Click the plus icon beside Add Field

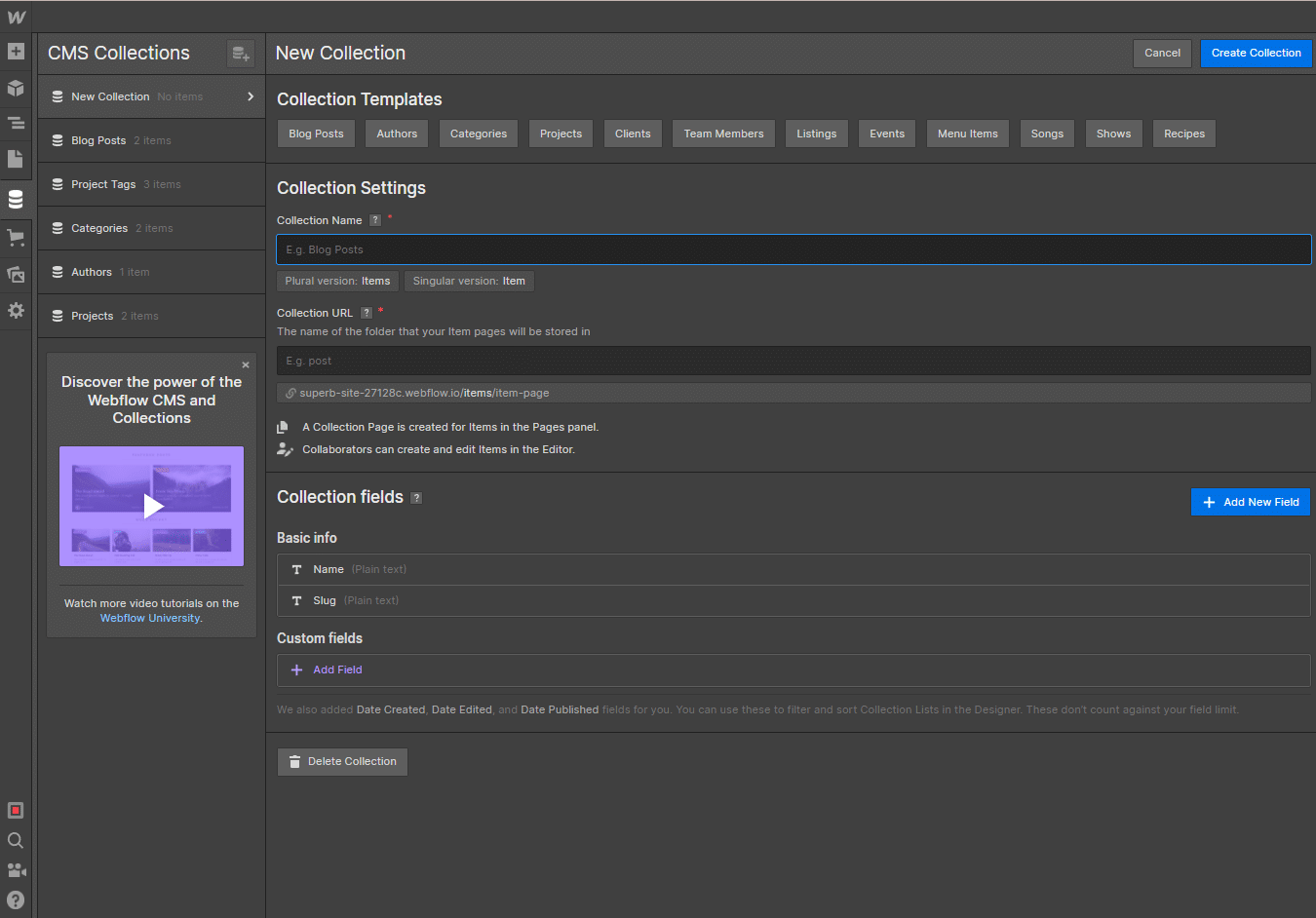[297, 669]
